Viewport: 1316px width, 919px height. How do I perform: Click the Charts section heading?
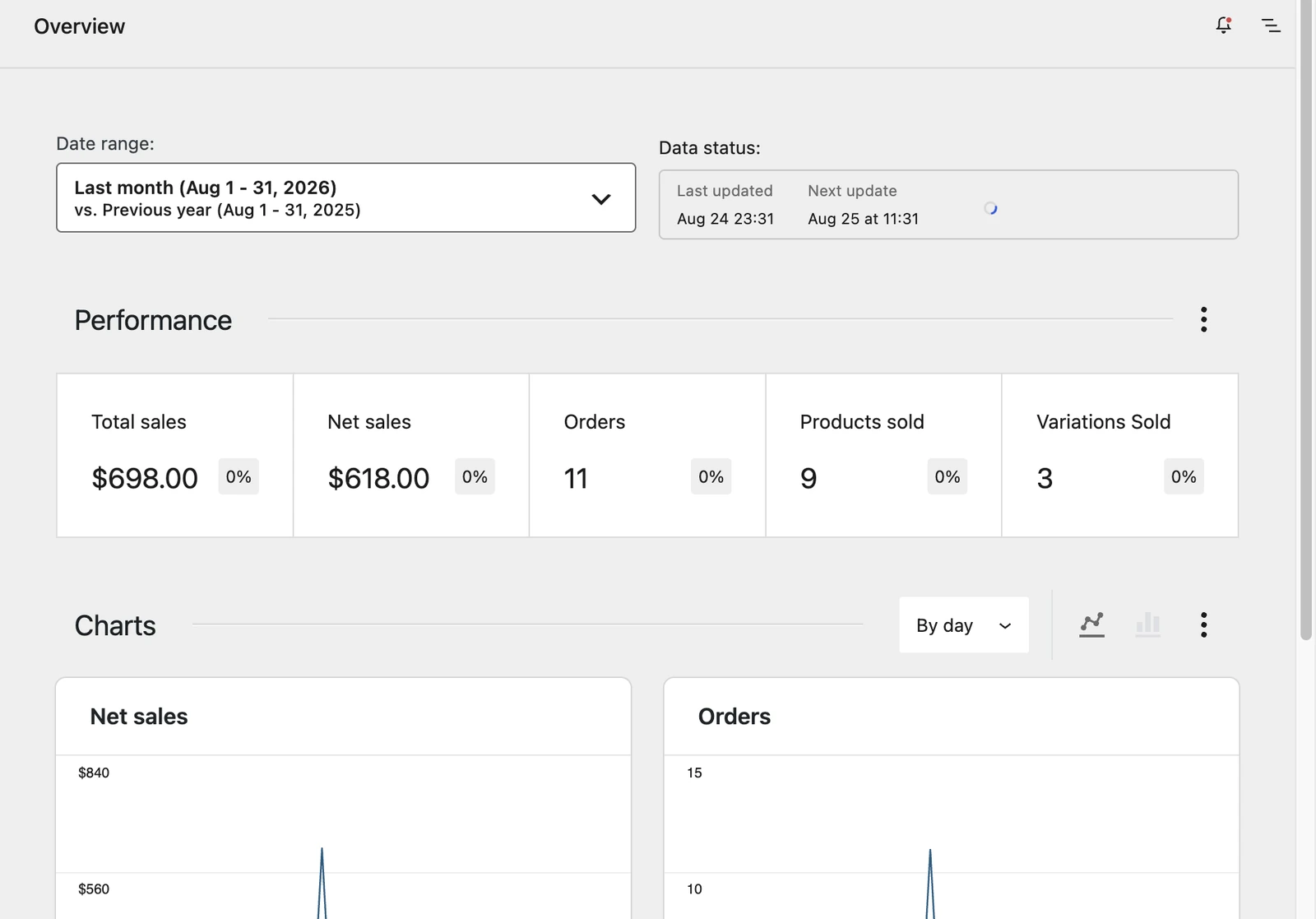pyautogui.click(x=115, y=625)
